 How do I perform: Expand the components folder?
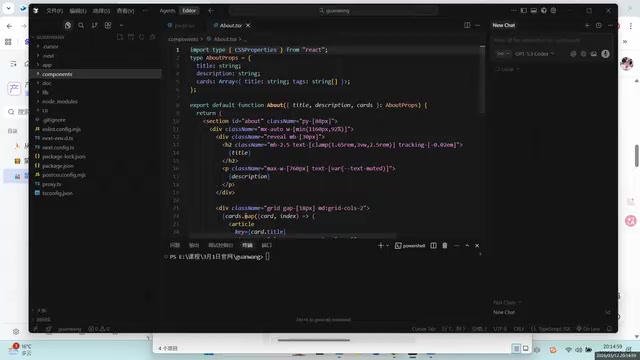coord(96,74)
